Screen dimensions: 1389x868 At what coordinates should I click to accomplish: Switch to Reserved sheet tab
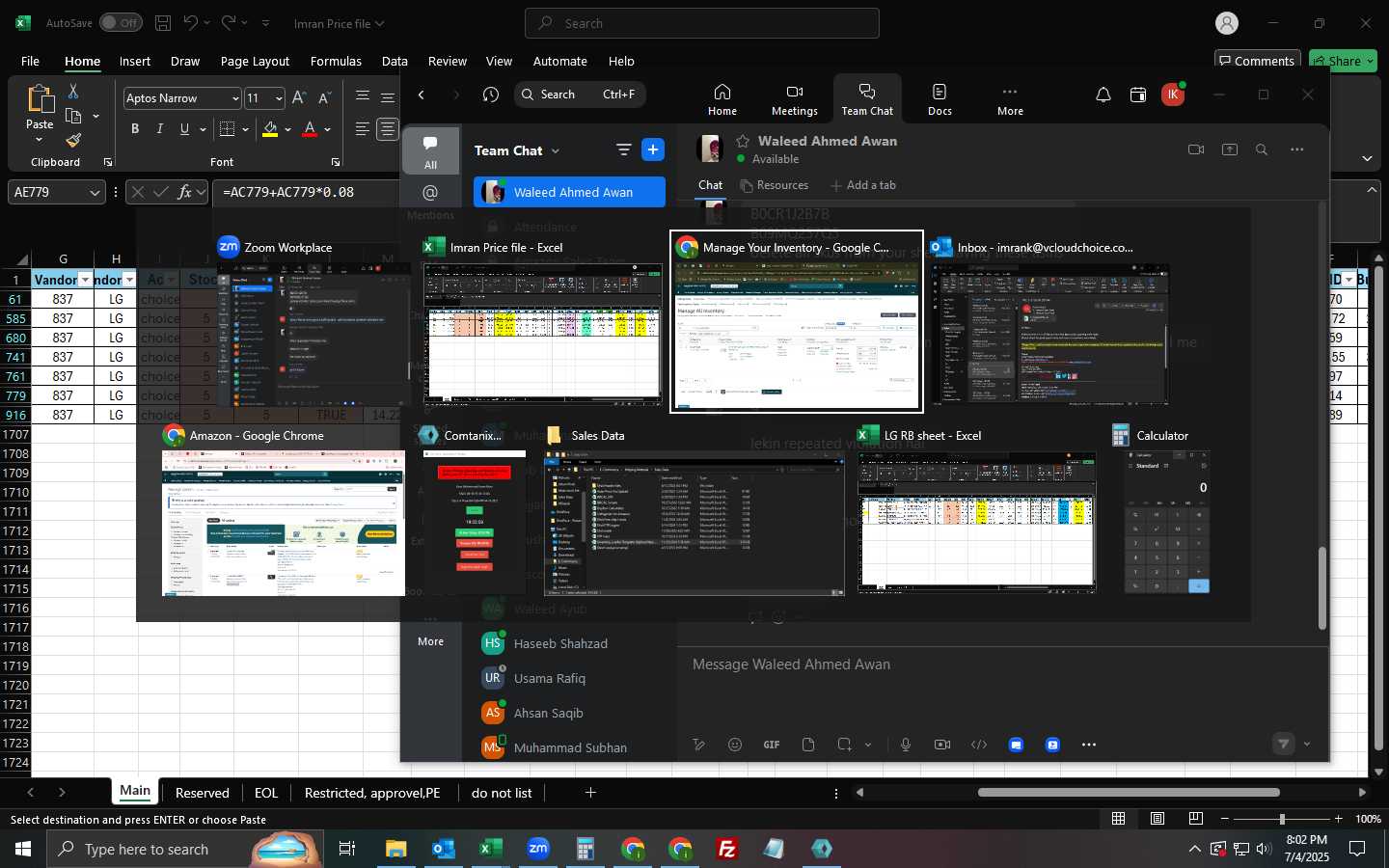pos(203,793)
